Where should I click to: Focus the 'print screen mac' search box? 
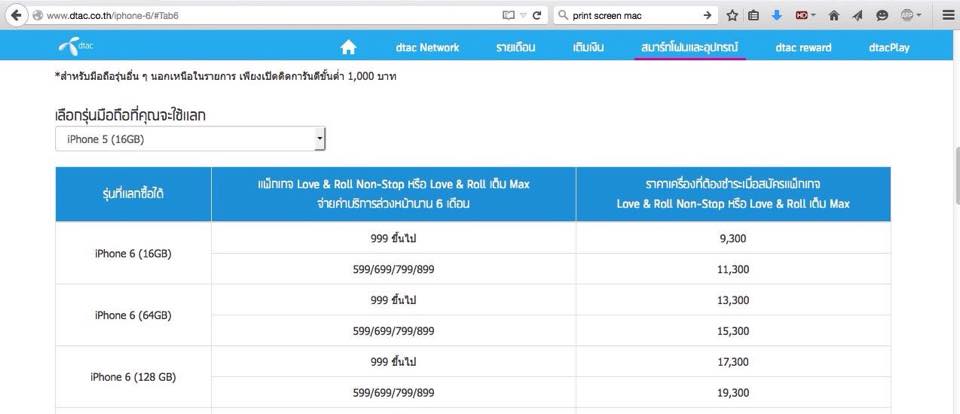tap(637, 16)
